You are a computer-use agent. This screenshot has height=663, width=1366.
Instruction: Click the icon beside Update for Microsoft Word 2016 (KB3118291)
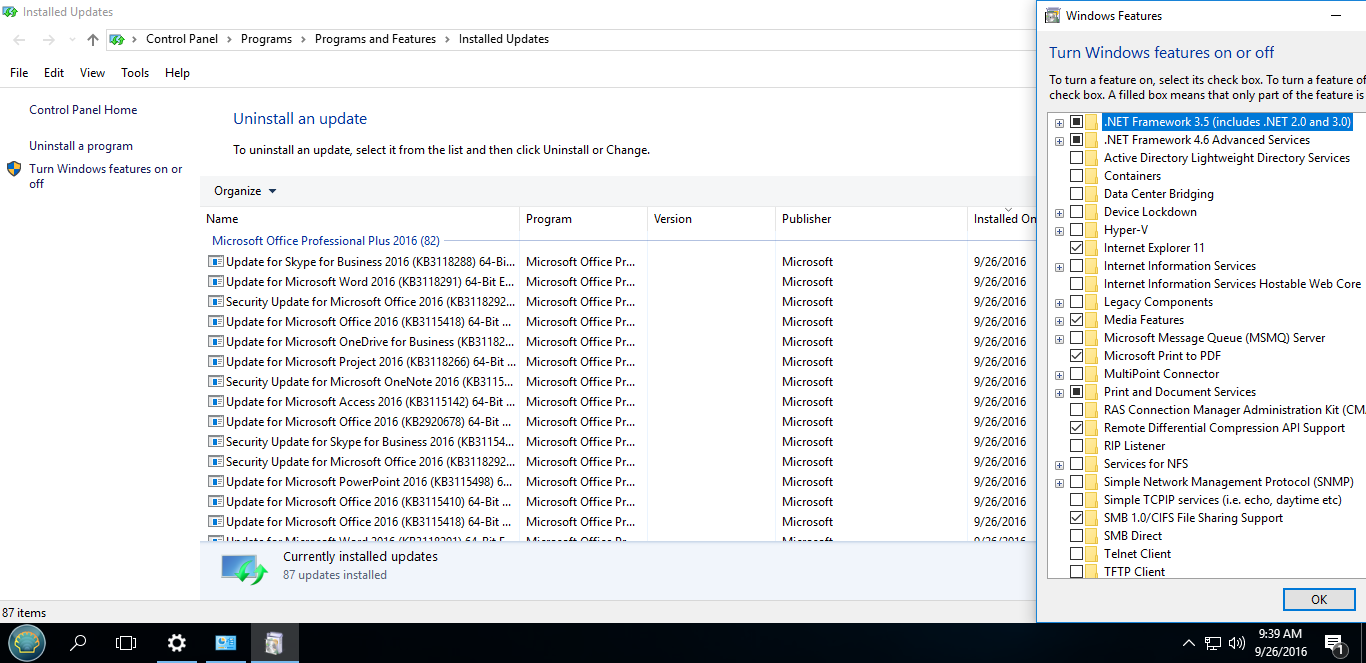(x=216, y=282)
